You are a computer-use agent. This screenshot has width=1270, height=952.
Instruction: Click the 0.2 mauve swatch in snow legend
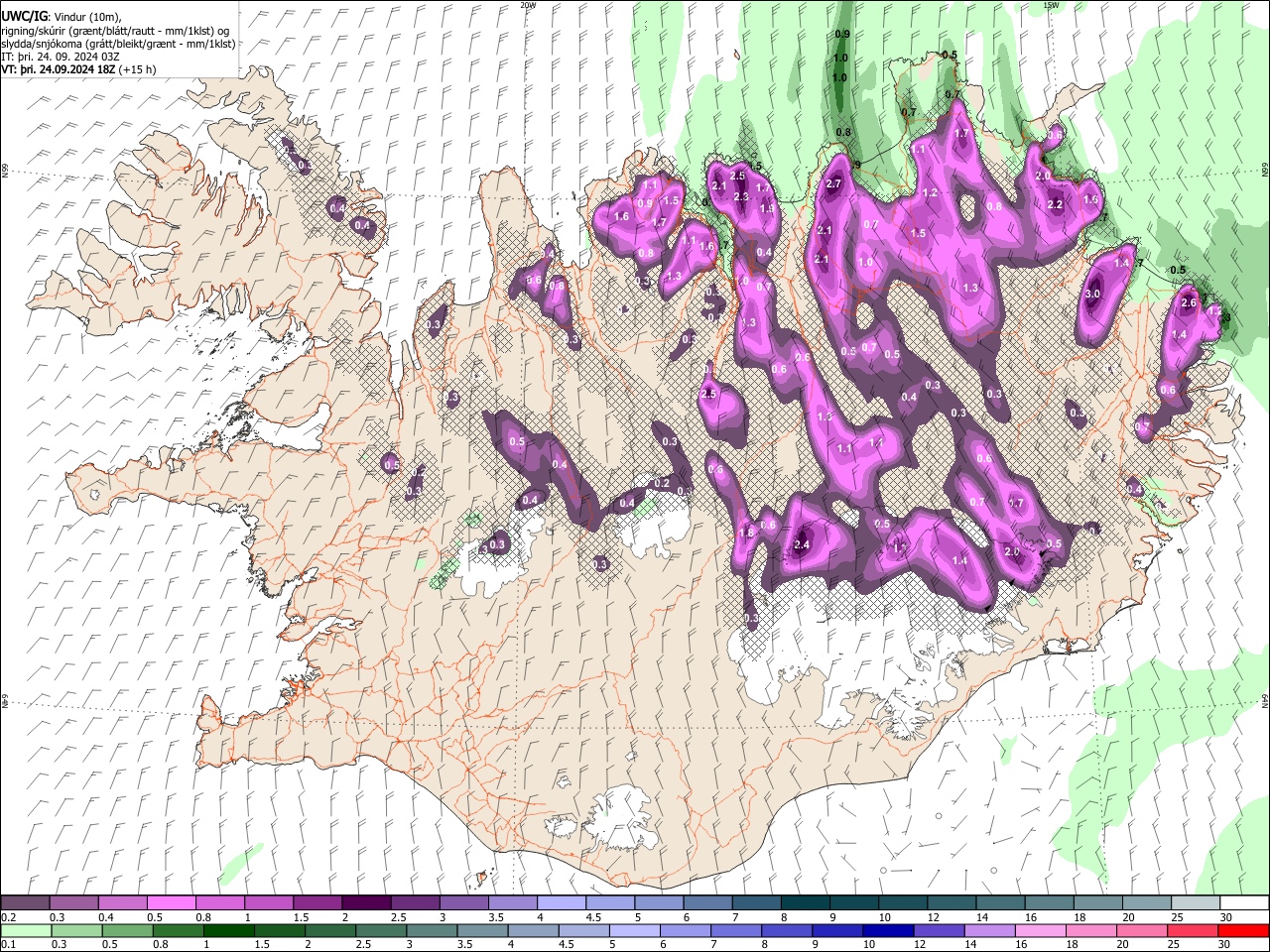[25, 902]
